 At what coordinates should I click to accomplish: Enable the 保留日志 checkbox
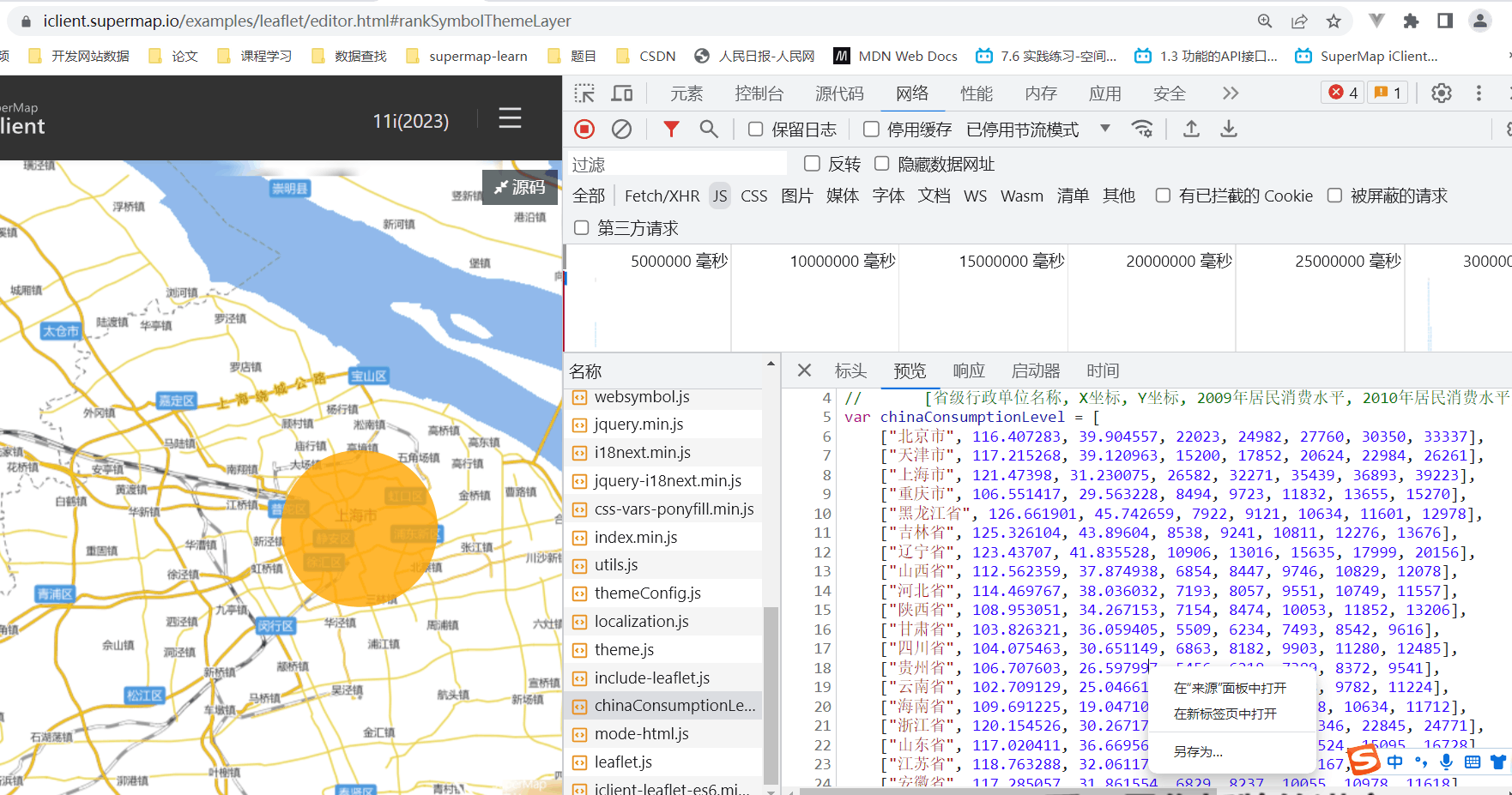point(756,129)
